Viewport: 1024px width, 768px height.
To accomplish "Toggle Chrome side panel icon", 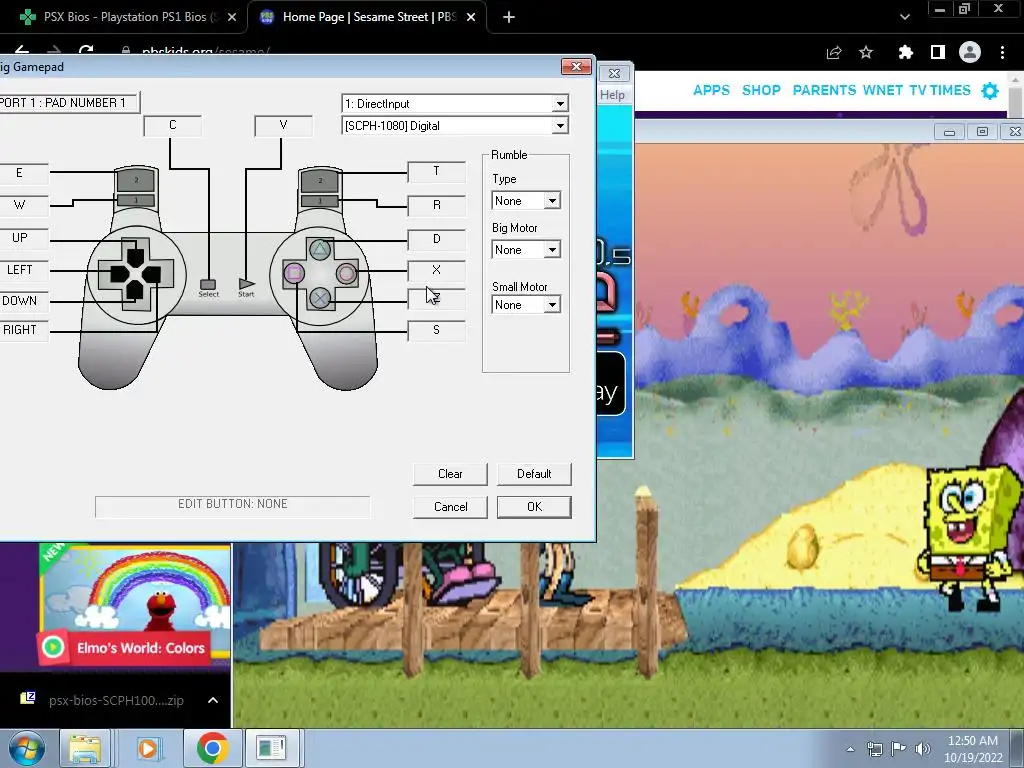I will [x=938, y=52].
